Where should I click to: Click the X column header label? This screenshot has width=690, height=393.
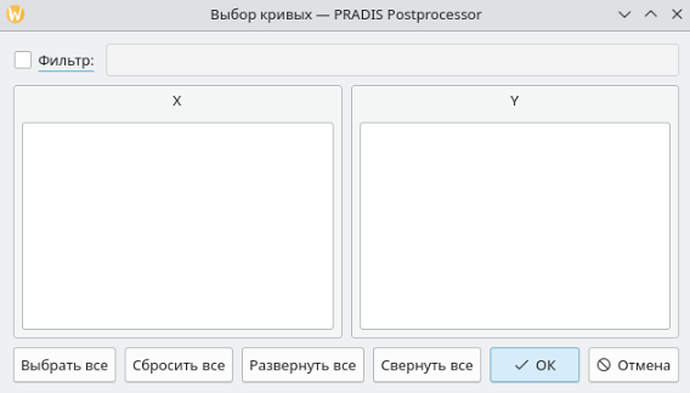pyautogui.click(x=177, y=101)
